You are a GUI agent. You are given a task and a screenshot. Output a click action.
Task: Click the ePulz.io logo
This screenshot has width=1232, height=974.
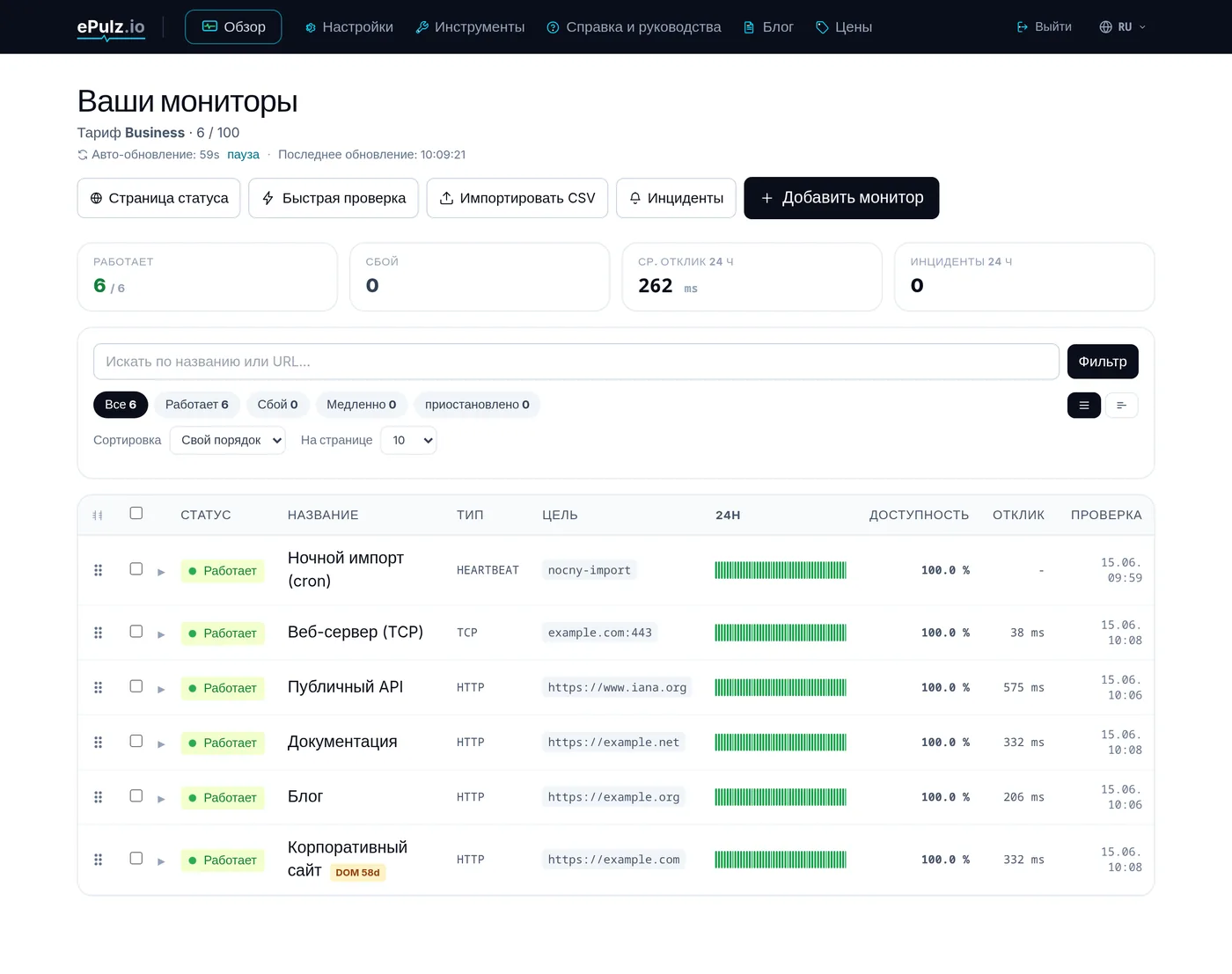(x=111, y=27)
